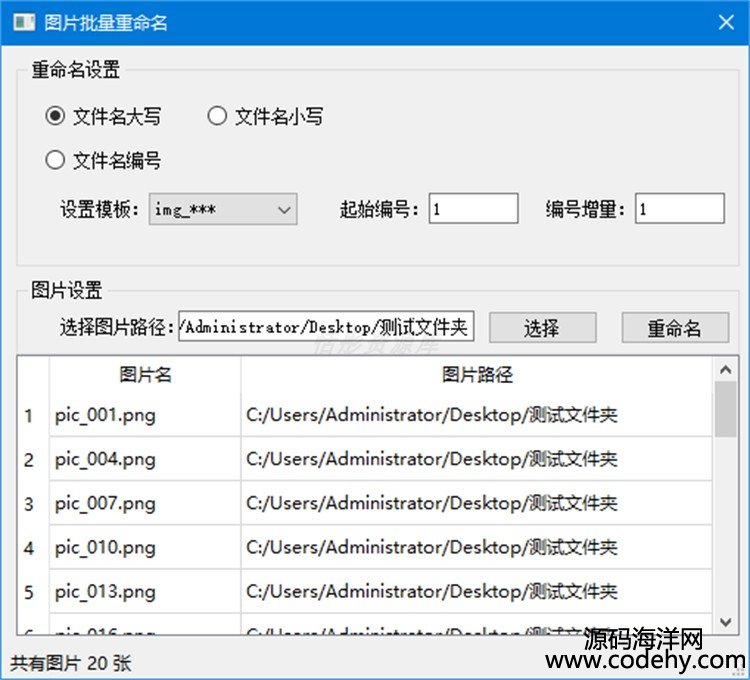Select the 文件名大写 radio option
This screenshot has width=750, height=680.
(56, 117)
